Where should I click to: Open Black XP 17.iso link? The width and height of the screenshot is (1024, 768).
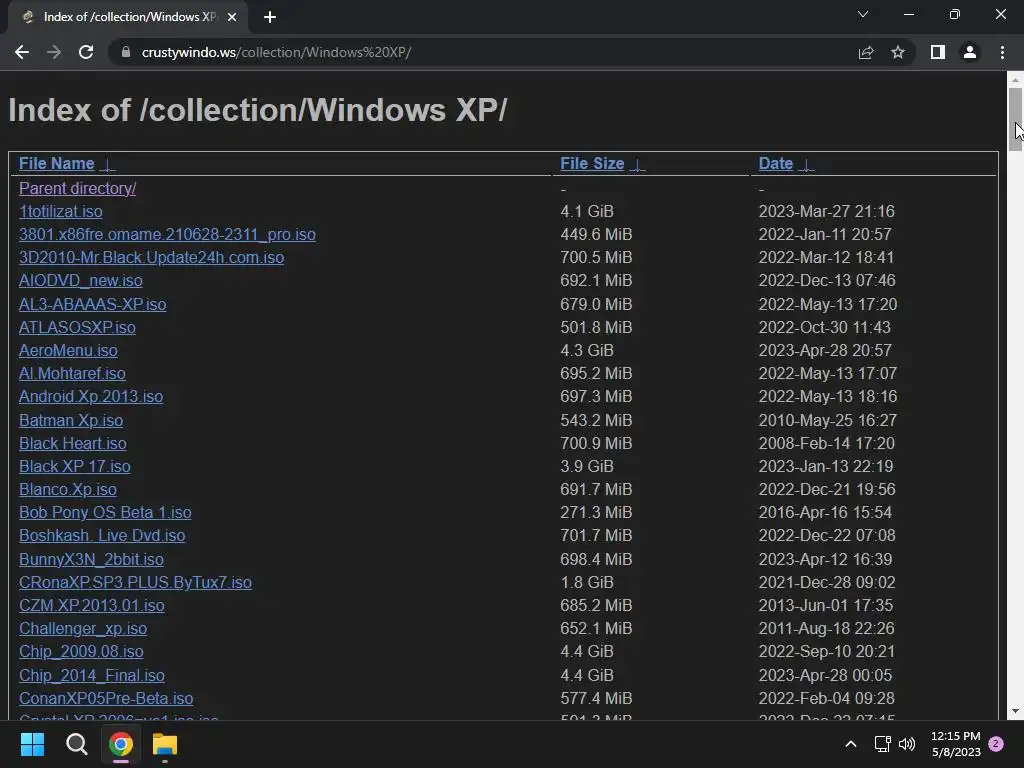pos(75,466)
